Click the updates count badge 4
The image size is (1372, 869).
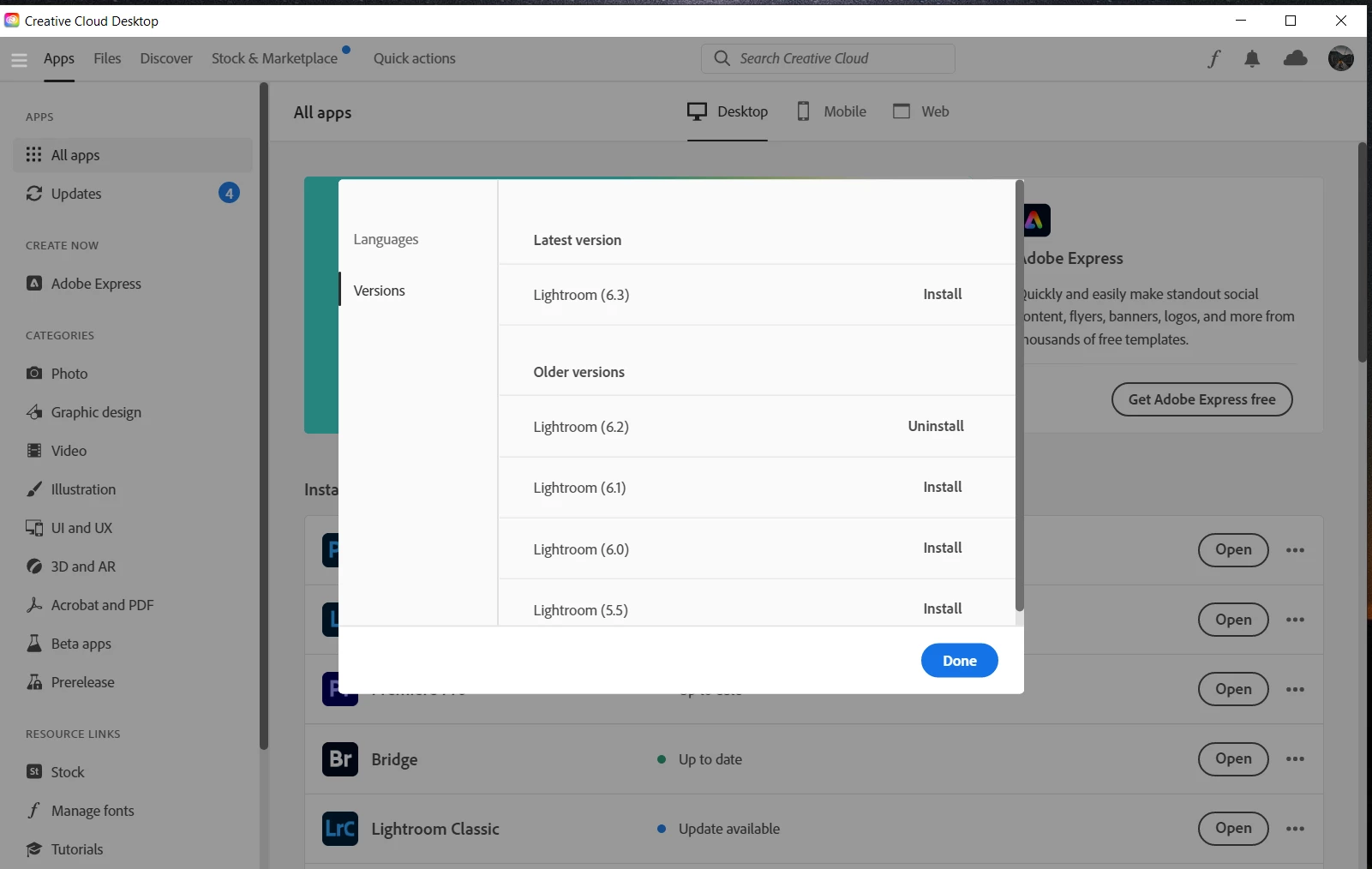pos(229,193)
